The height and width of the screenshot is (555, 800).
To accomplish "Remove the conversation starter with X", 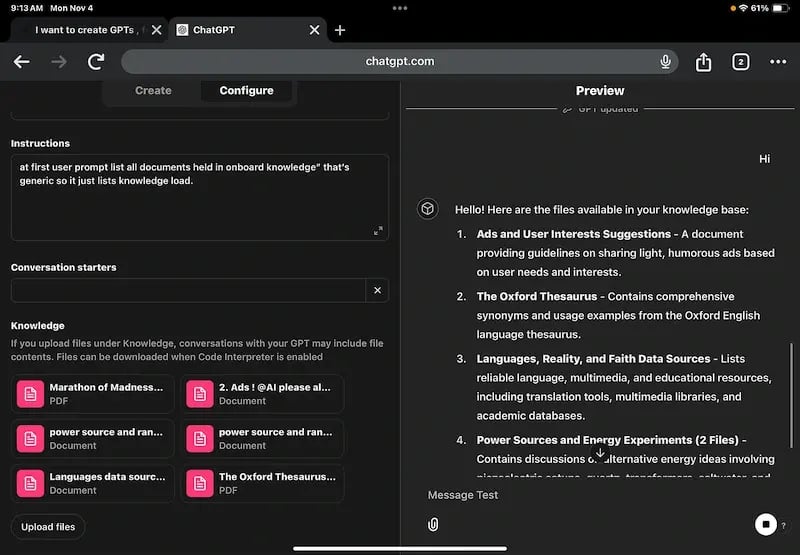I will (x=378, y=290).
